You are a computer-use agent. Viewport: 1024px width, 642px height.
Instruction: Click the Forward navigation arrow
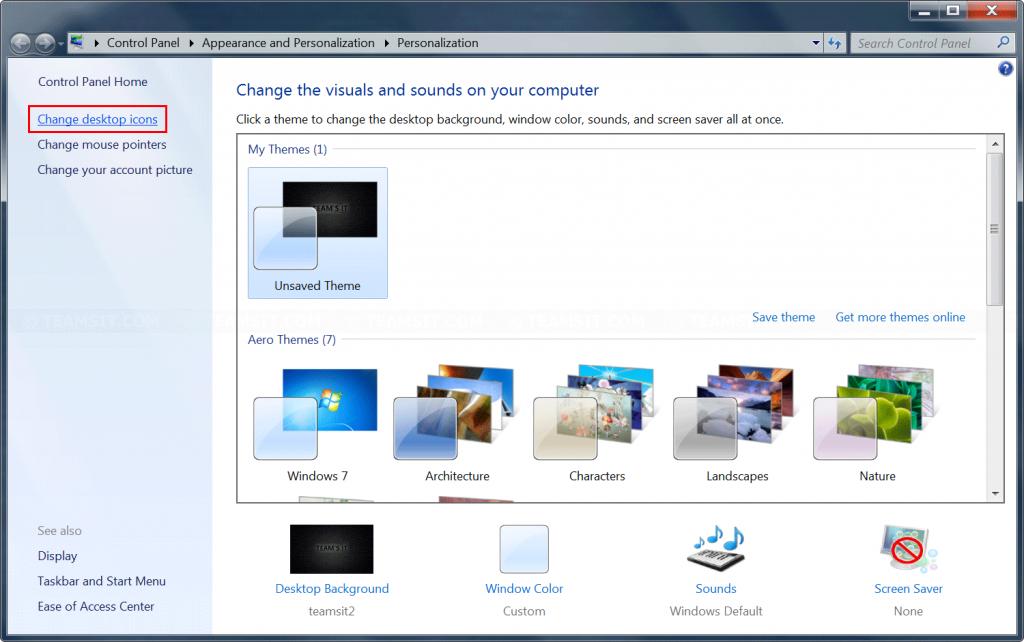(x=44, y=43)
